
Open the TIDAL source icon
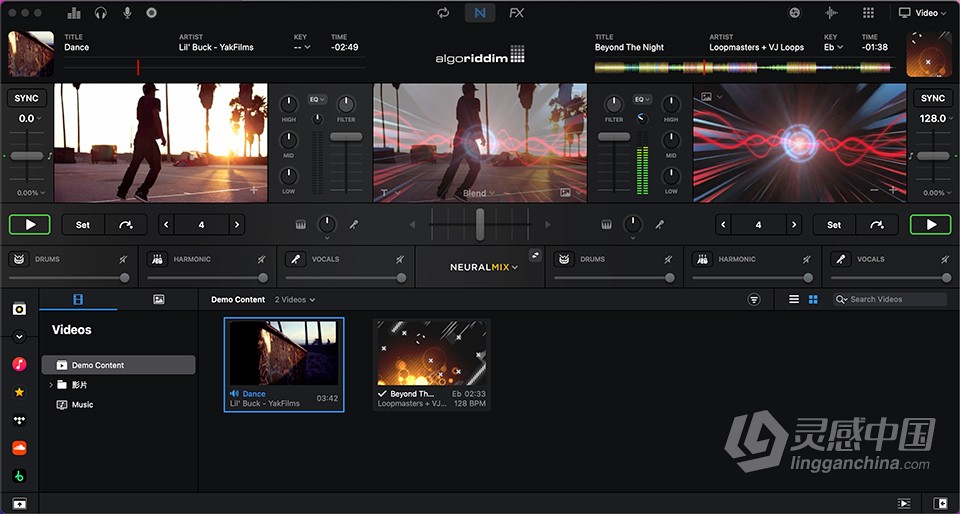[x=20, y=420]
